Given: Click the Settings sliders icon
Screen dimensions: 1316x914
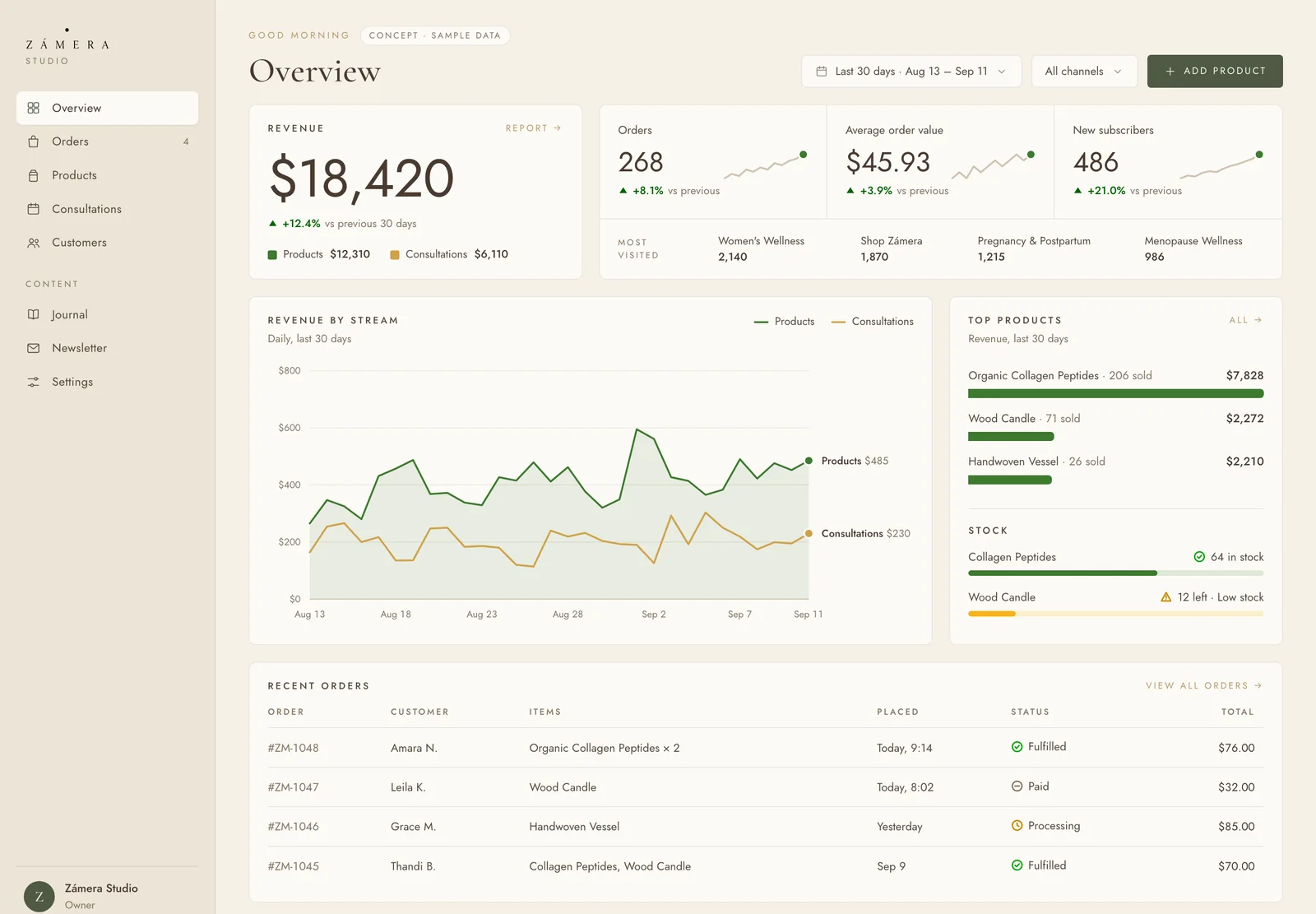Looking at the screenshot, I should coord(34,382).
